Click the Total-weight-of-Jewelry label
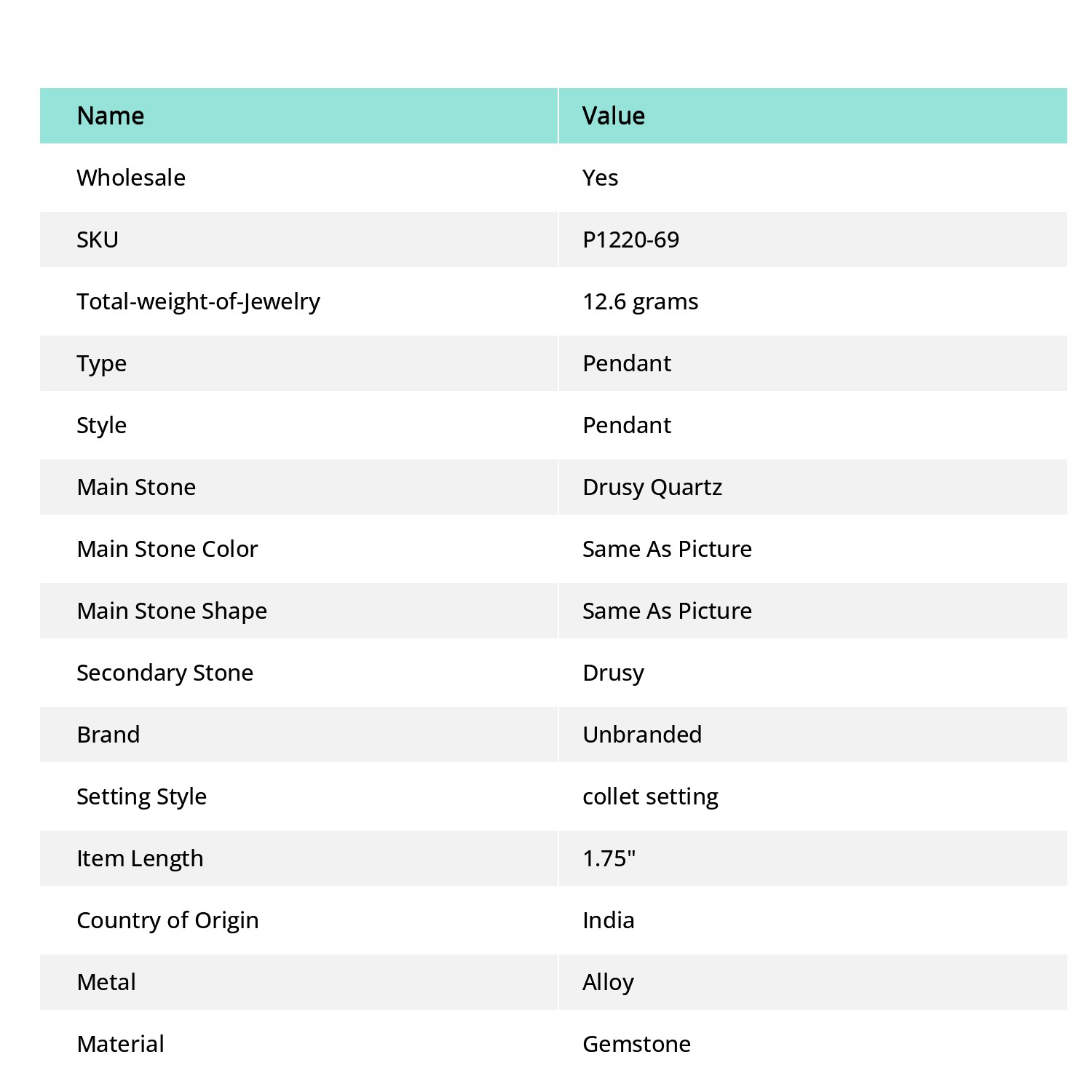 pyautogui.click(x=198, y=301)
